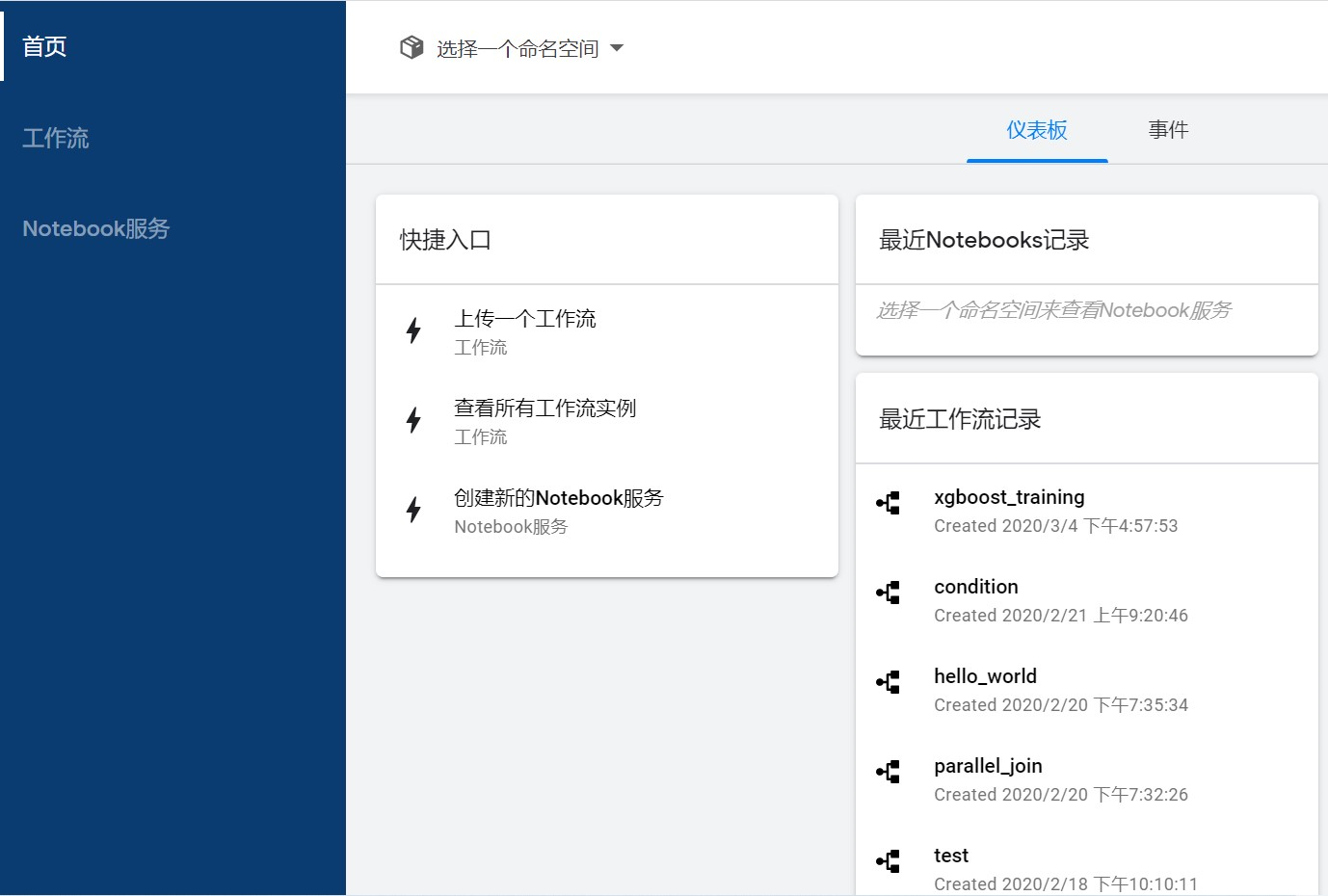The height and width of the screenshot is (896, 1328).
Task: Expand the namespace selector chevron
Action: (x=620, y=47)
